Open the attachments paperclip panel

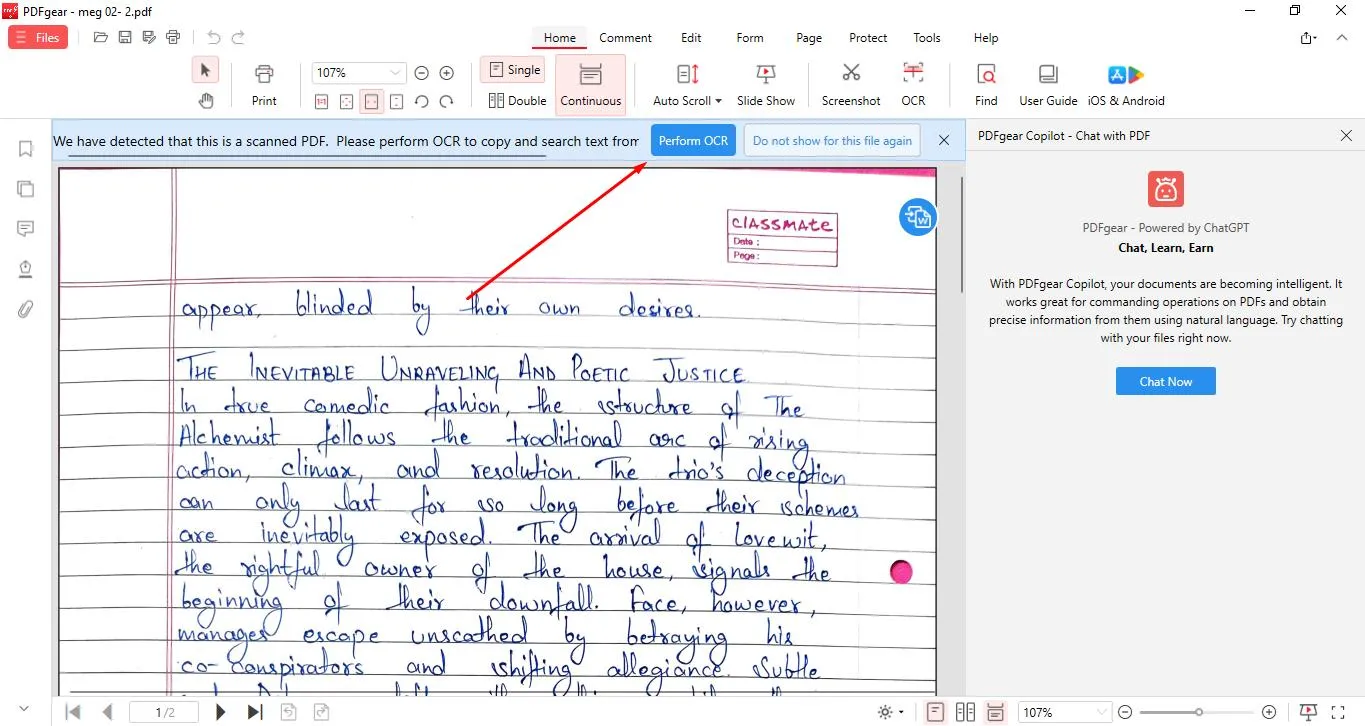click(x=26, y=309)
